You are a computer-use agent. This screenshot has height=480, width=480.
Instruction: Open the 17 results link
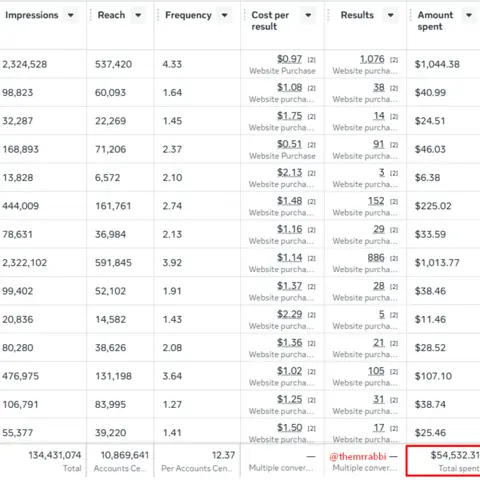pyautogui.click(x=379, y=427)
